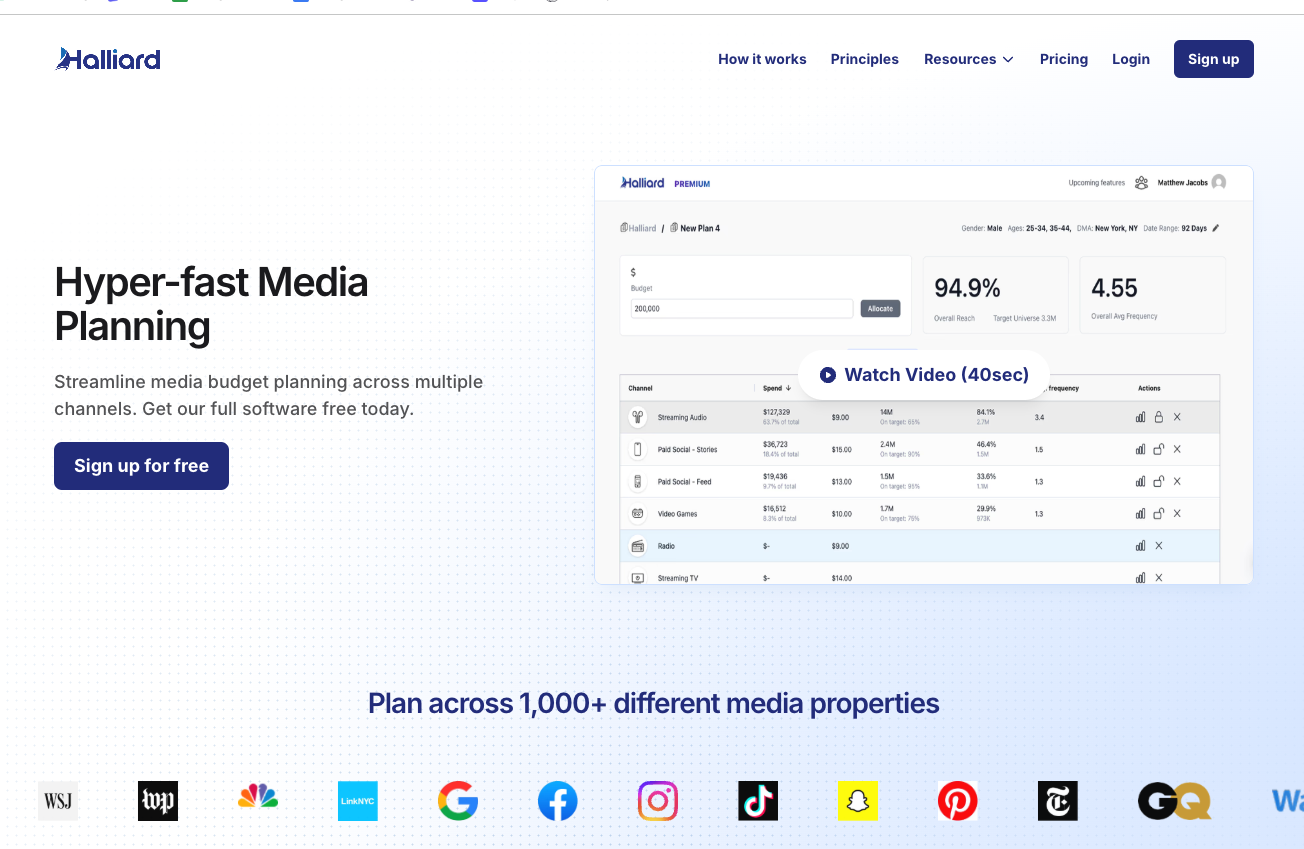Screen dimensions: 1304x849
Task: Click the Halliard breadcrumb in preview
Action: [638, 228]
